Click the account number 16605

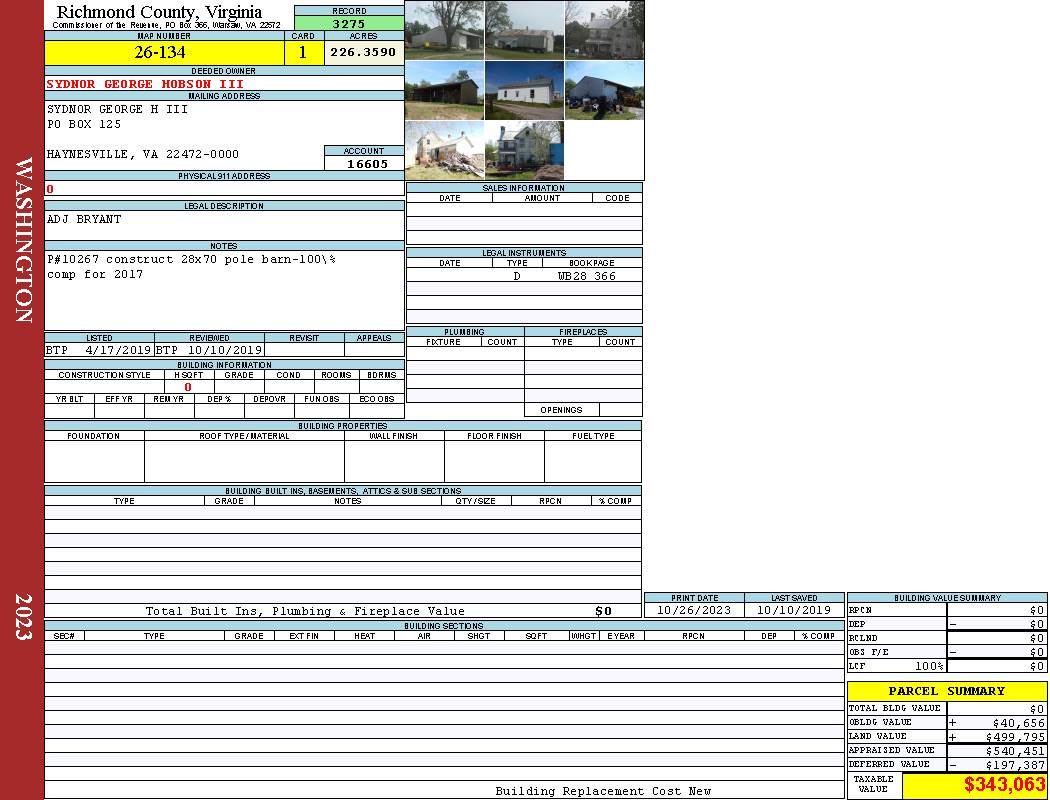[367, 164]
